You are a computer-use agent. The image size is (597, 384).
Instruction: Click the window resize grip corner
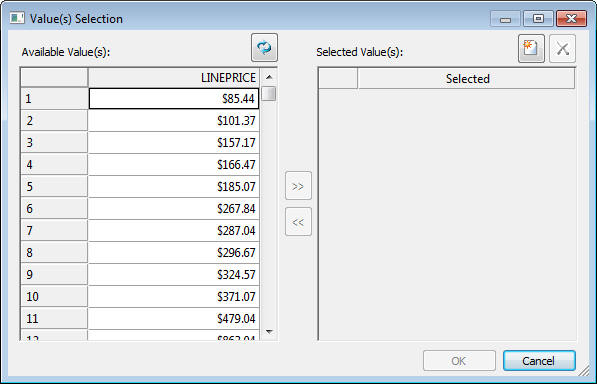tap(584, 370)
